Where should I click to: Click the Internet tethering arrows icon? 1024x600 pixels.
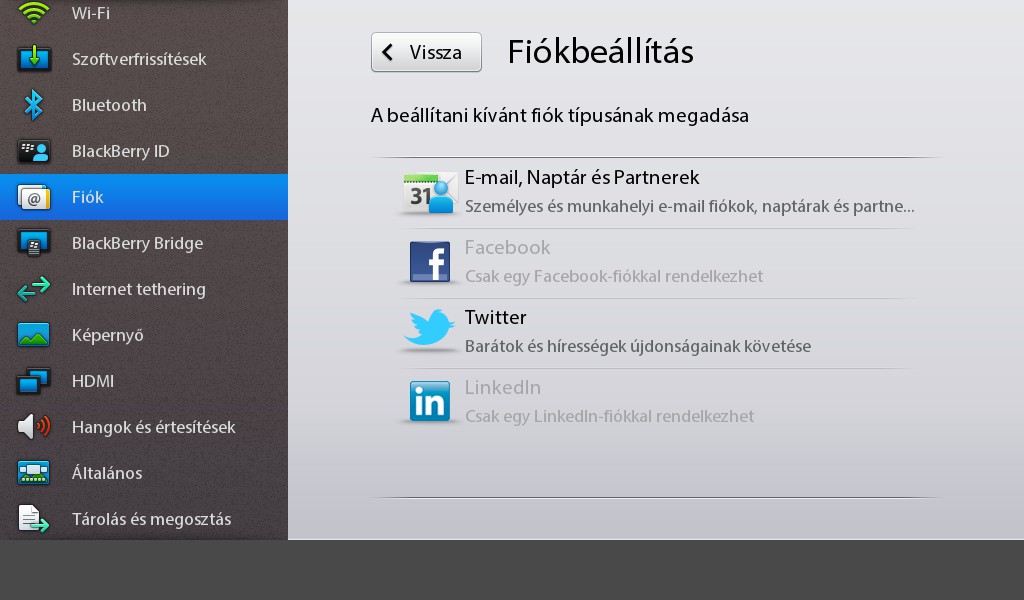point(34,289)
